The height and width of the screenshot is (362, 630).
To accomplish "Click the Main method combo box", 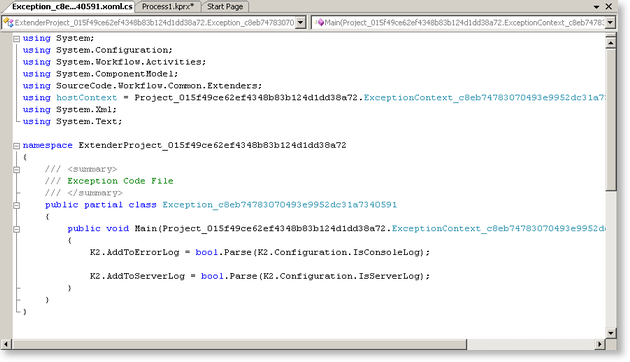I will click(463, 22).
